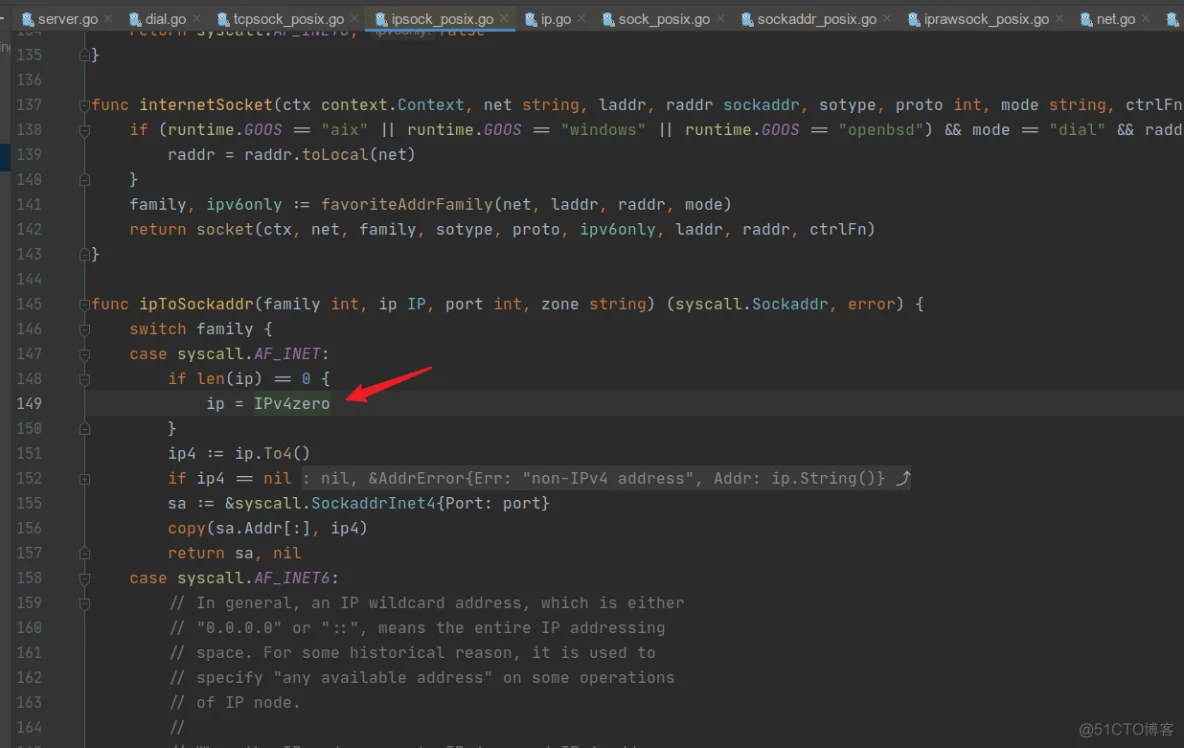Collapse the internetSocket function at line 137
This screenshot has height=748, width=1184.
[x=85, y=105]
